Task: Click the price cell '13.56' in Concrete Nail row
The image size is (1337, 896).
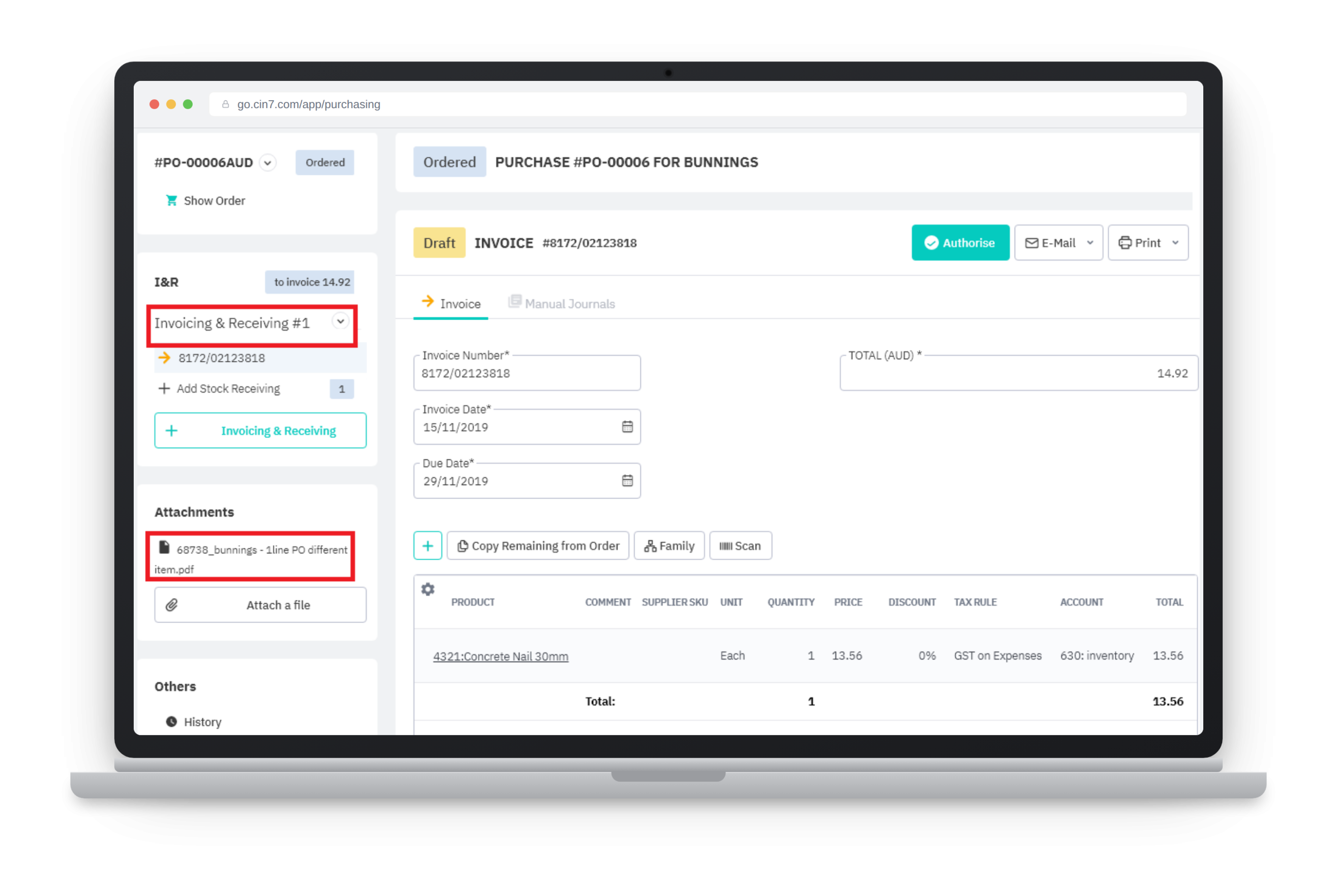Action: click(x=847, y=656)
